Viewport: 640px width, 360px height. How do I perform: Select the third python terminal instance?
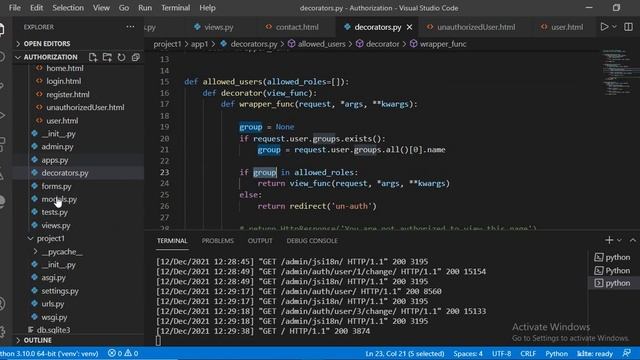pyautogui.click(x=612, y=283)
